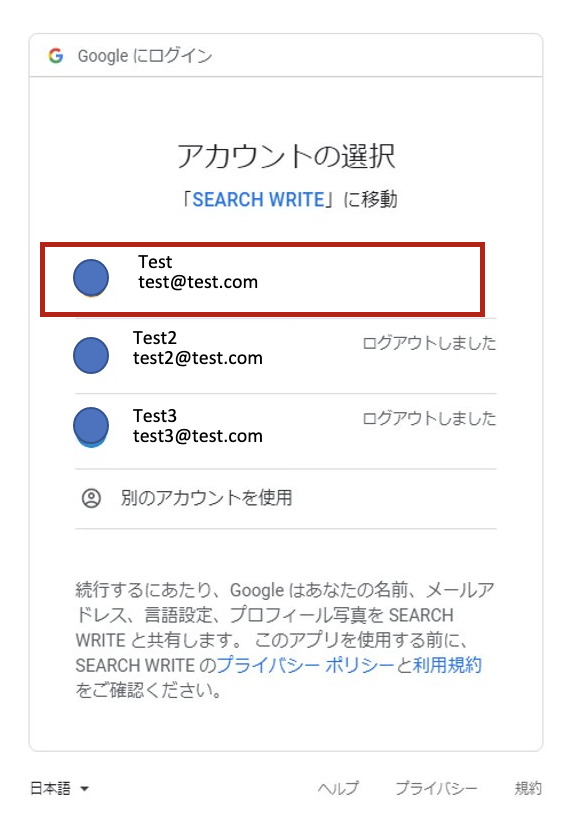Click the person icon for another account
572x834 pixels.
click(x=91, y=498)
